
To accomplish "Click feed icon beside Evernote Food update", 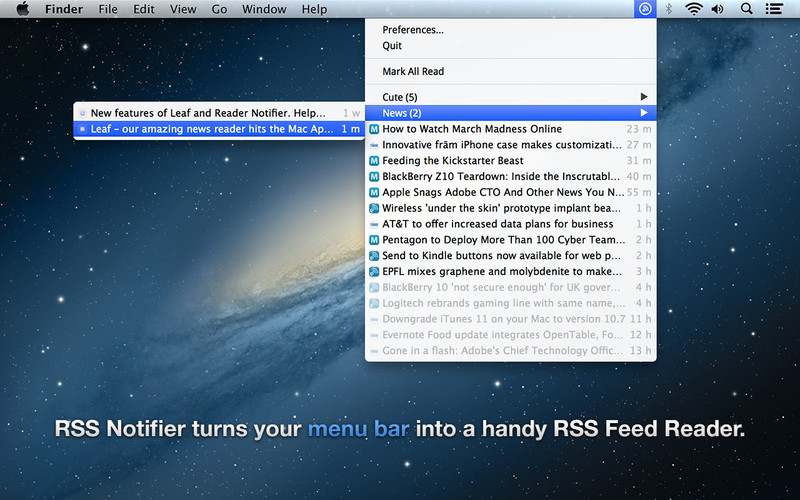I will click(374, 335).
